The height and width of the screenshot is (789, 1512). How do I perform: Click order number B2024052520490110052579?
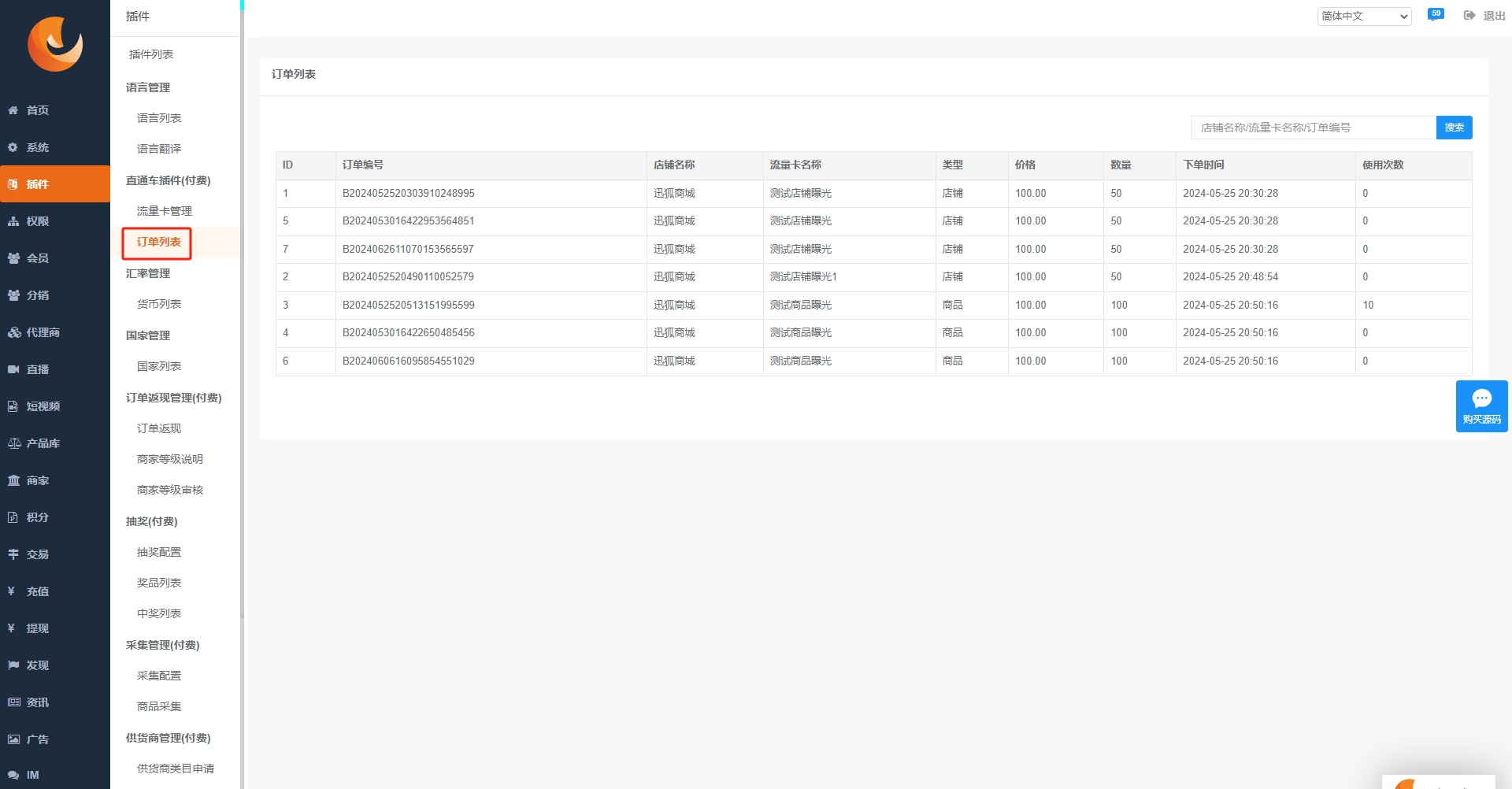click(x=409, y=276)
